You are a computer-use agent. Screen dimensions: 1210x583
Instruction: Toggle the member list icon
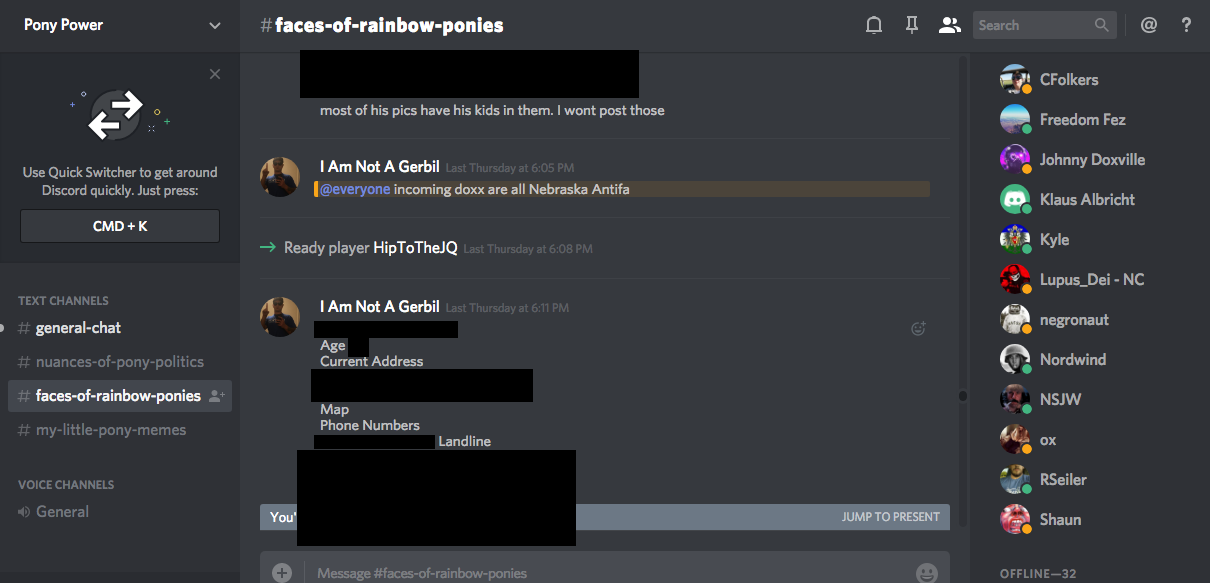[949, 25]
